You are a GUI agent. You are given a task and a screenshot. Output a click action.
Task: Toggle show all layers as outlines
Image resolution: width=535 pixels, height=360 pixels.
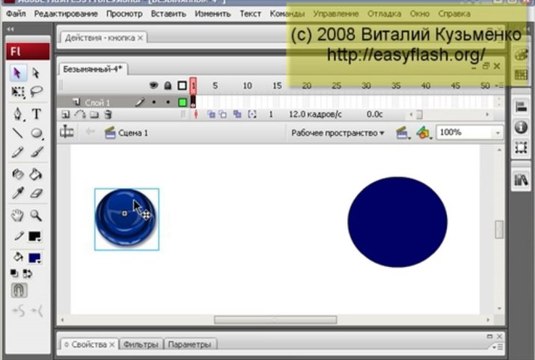point(182,85)
